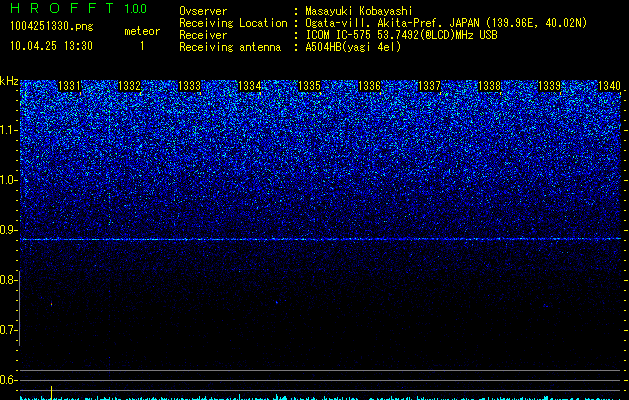Click the 1340 time marker

pyautogui.click(x=609, y=86)
